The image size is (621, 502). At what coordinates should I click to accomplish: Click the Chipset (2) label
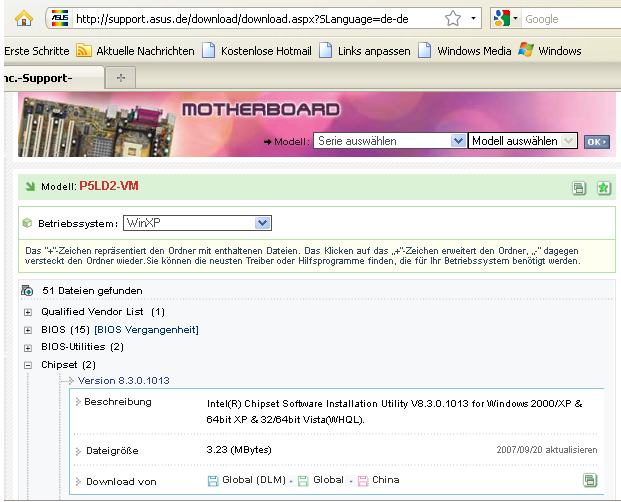pyautogui.click(x=69, y=365)
